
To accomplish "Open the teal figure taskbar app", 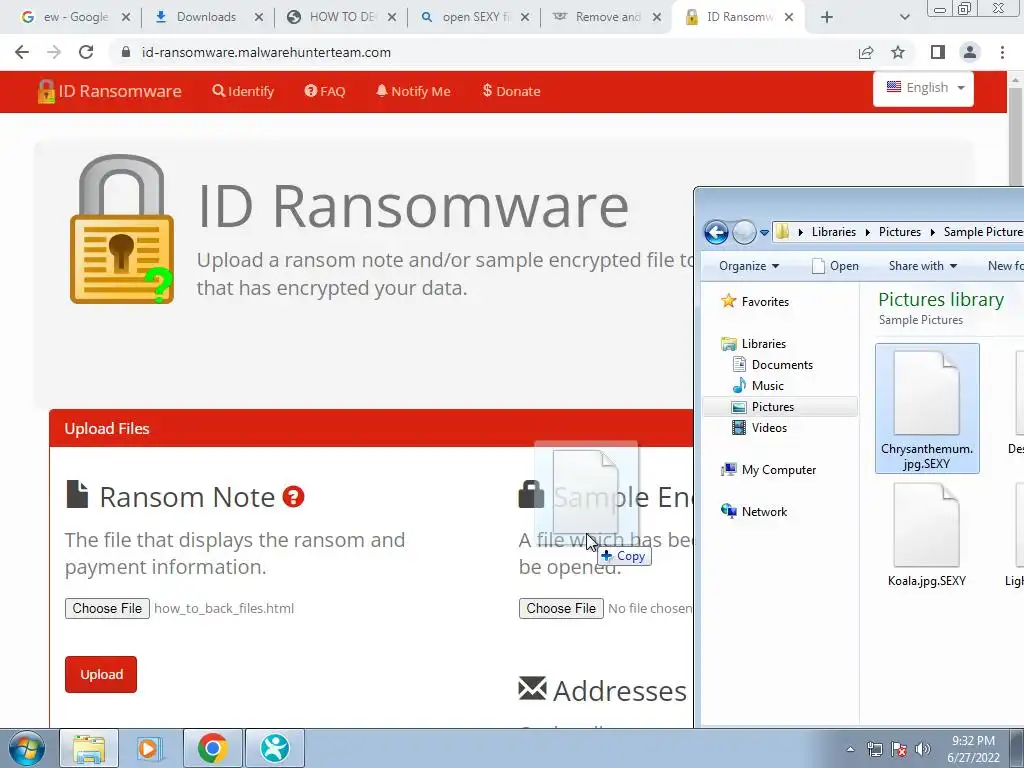I will click(x=275, y=748).
